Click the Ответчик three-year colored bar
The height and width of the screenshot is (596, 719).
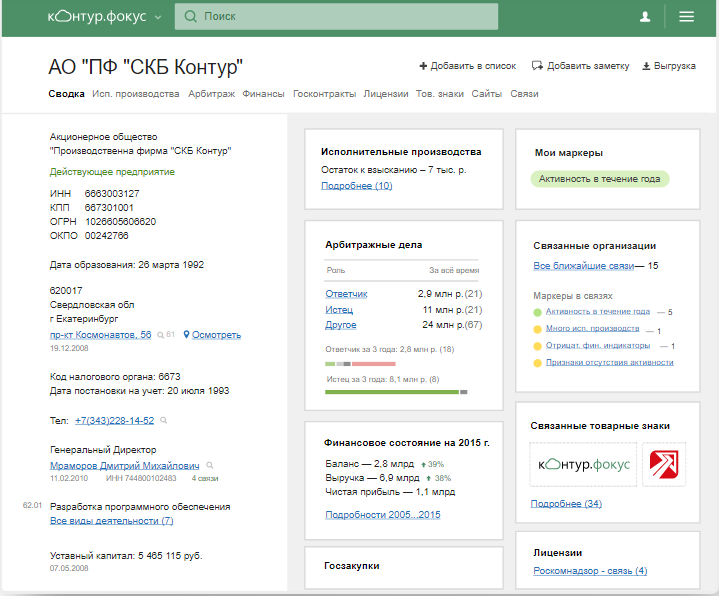360,364
